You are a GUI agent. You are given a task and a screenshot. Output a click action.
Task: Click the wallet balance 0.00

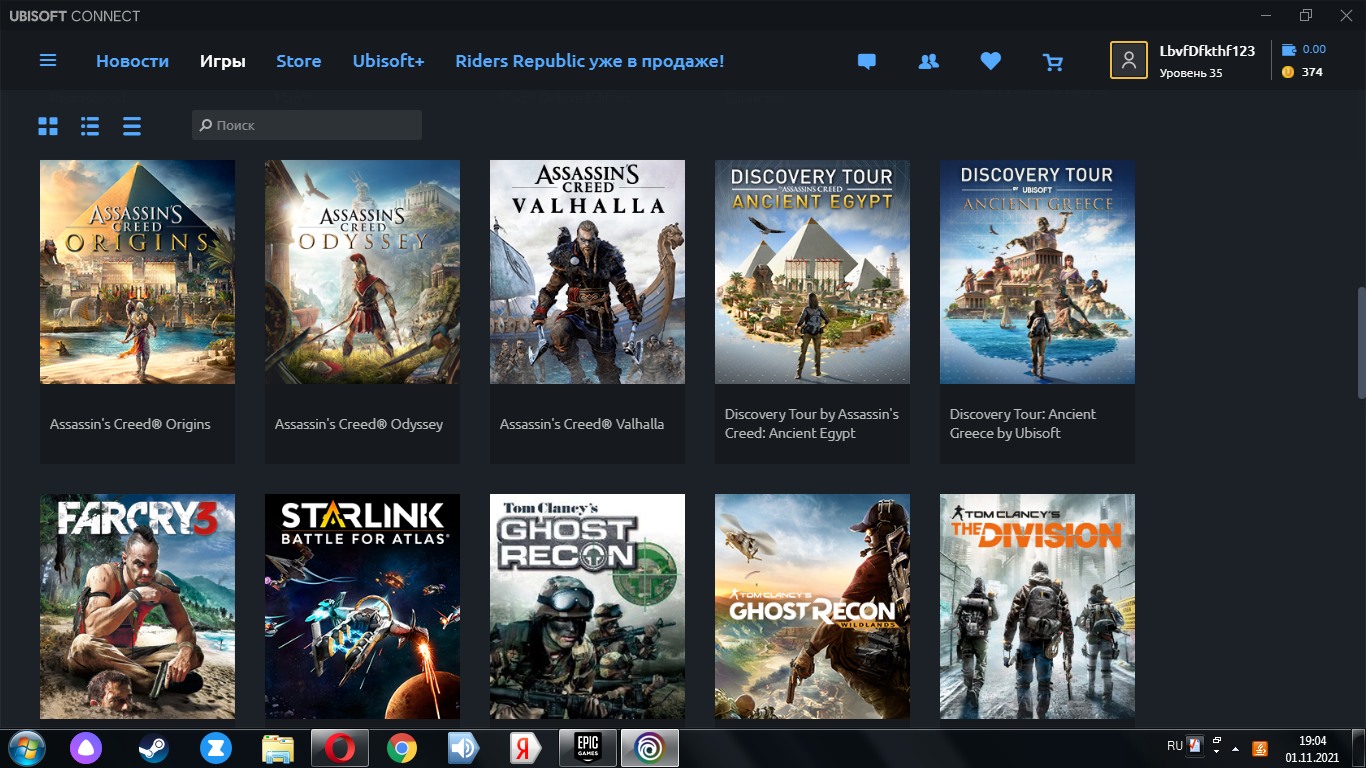[1303, 49]
